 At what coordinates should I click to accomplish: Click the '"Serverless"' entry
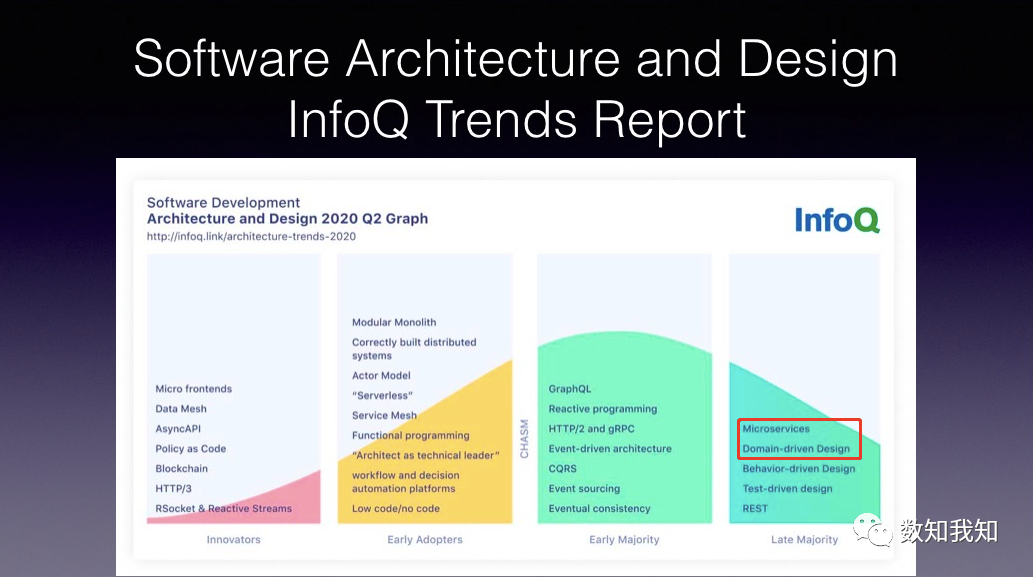(x=382, y=395)
